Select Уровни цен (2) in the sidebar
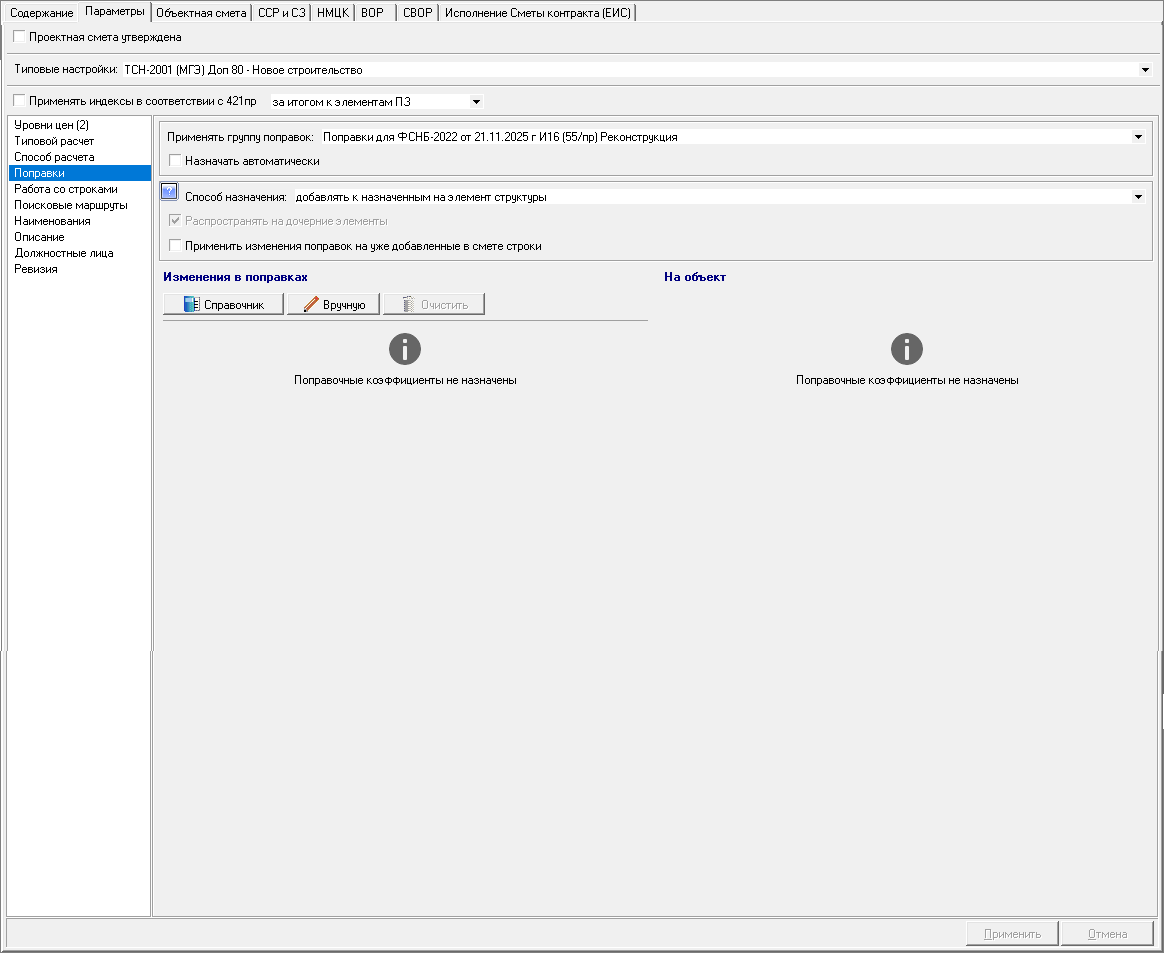Screen dimensions: 1164x953 (x=51, y=125)
